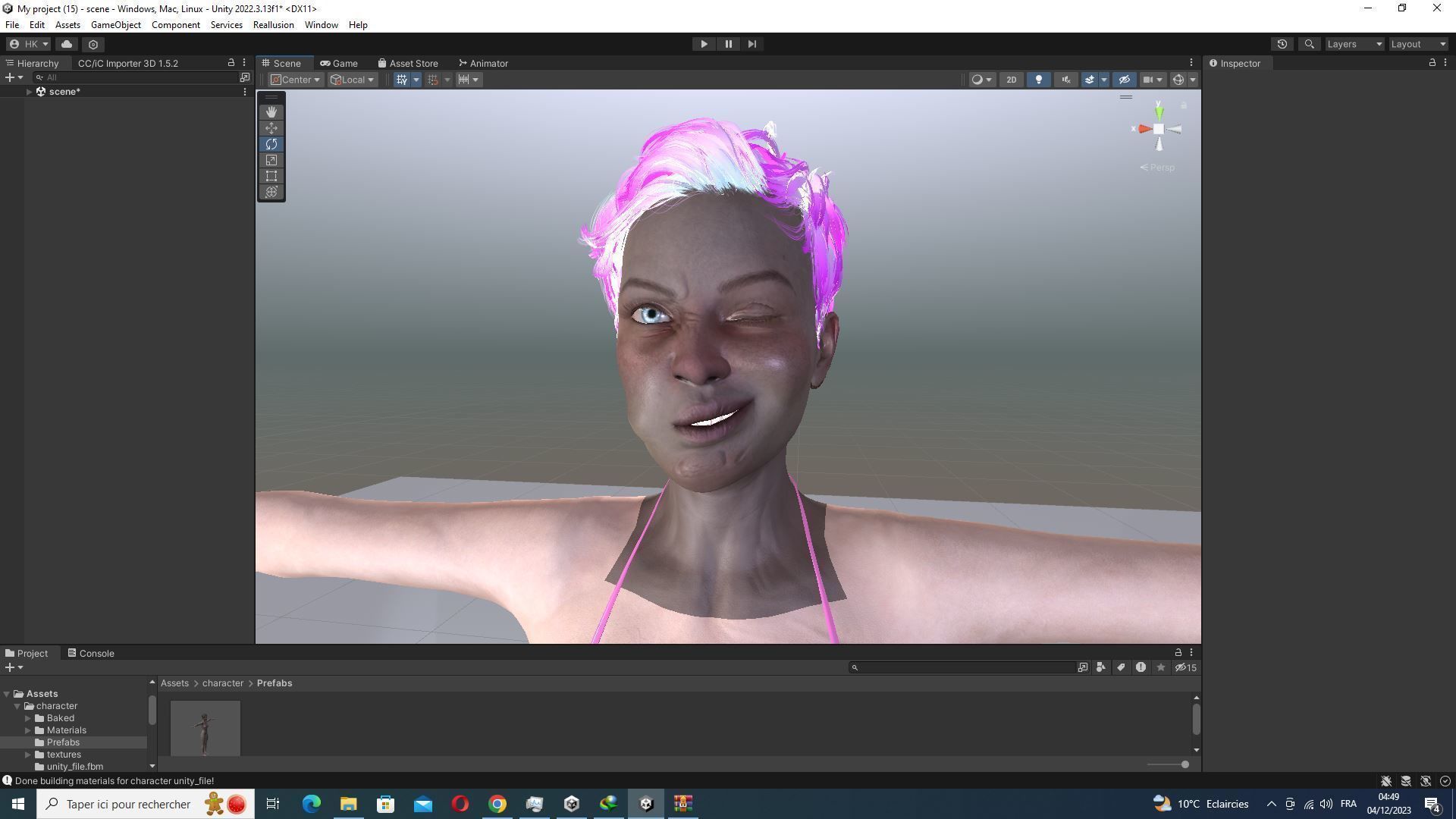The width and height of the screenshot is (1456, 819).
Task: Select the Move tool
Action: click(271, 128)
